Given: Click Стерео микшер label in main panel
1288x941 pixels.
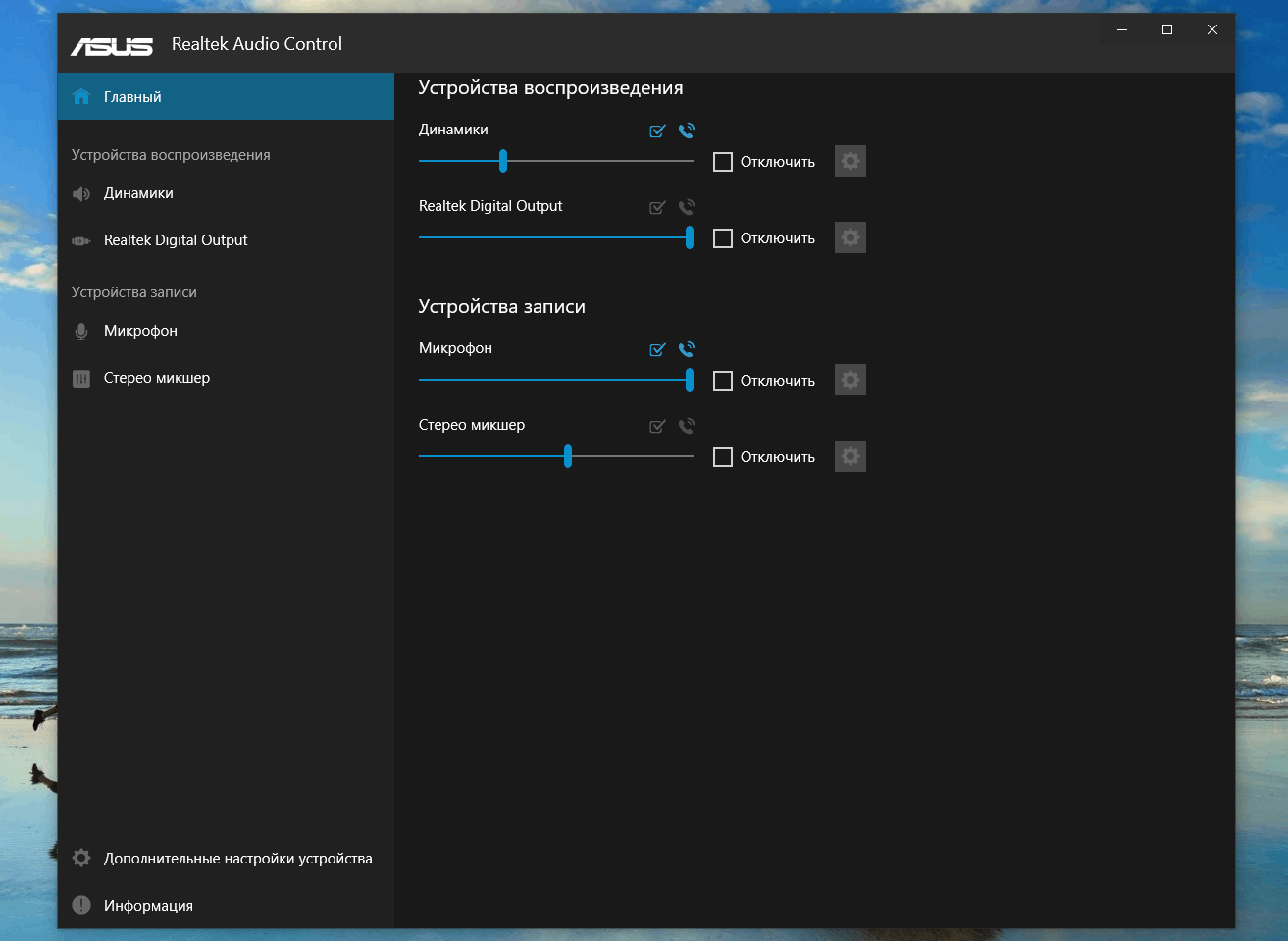Looking at the screenshot, I should coord(472,425).
